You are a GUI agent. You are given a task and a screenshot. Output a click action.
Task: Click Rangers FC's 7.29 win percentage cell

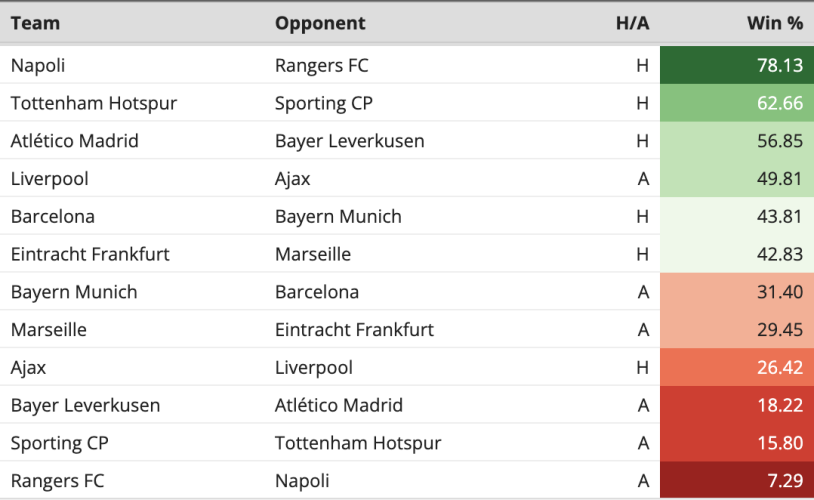737,480
